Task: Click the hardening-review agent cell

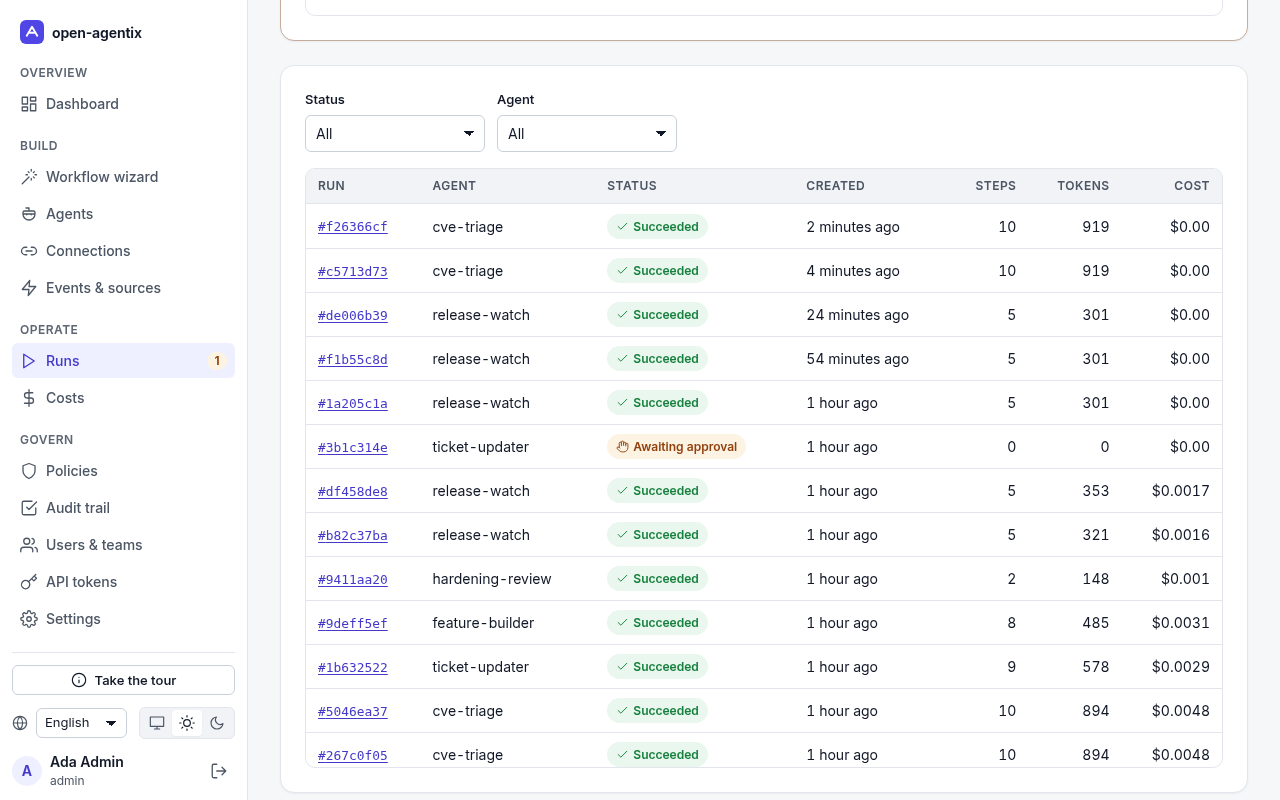Action: [492, 579]
